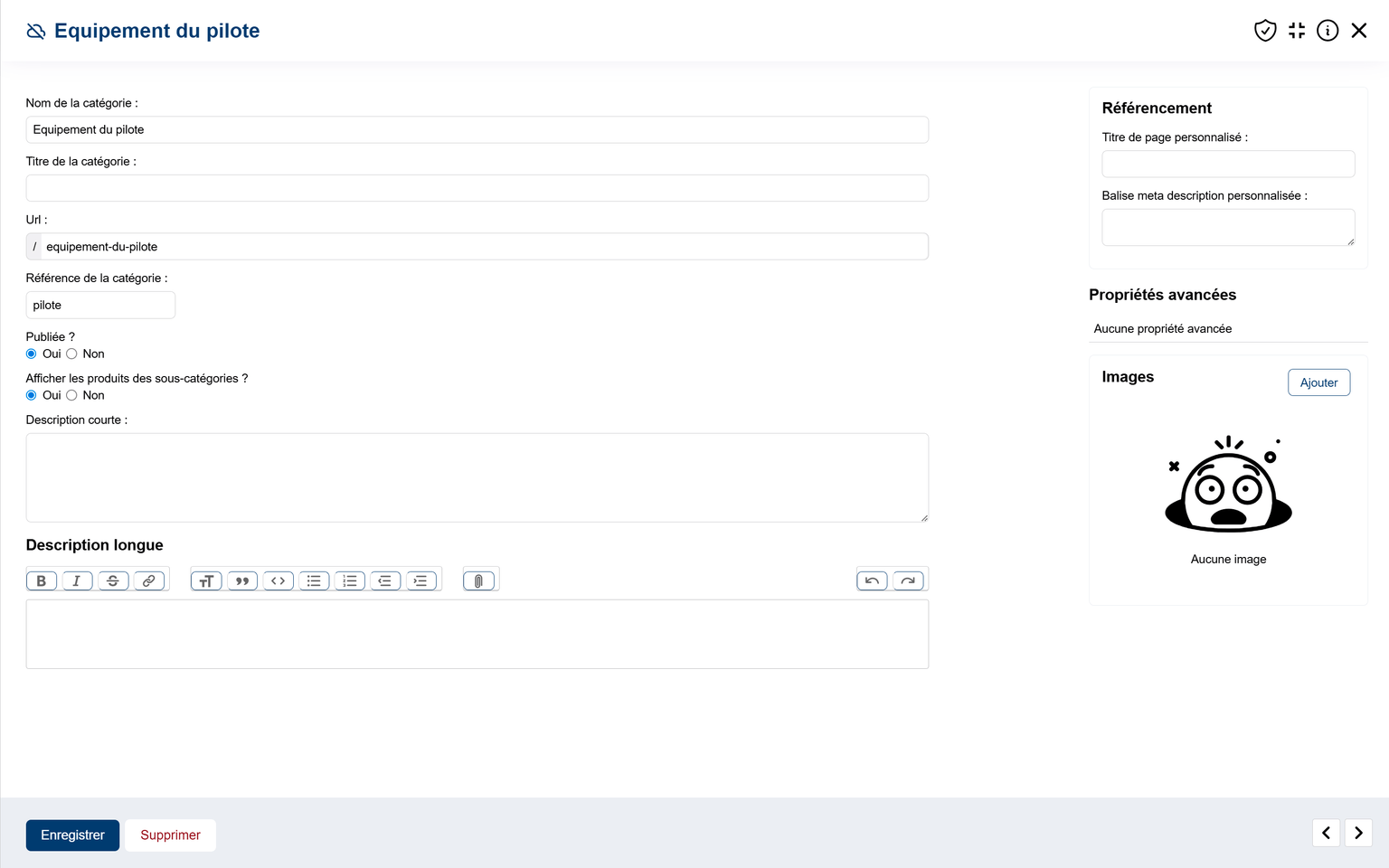
Task: Insert a code block
Action: click(x=279, y=580)
